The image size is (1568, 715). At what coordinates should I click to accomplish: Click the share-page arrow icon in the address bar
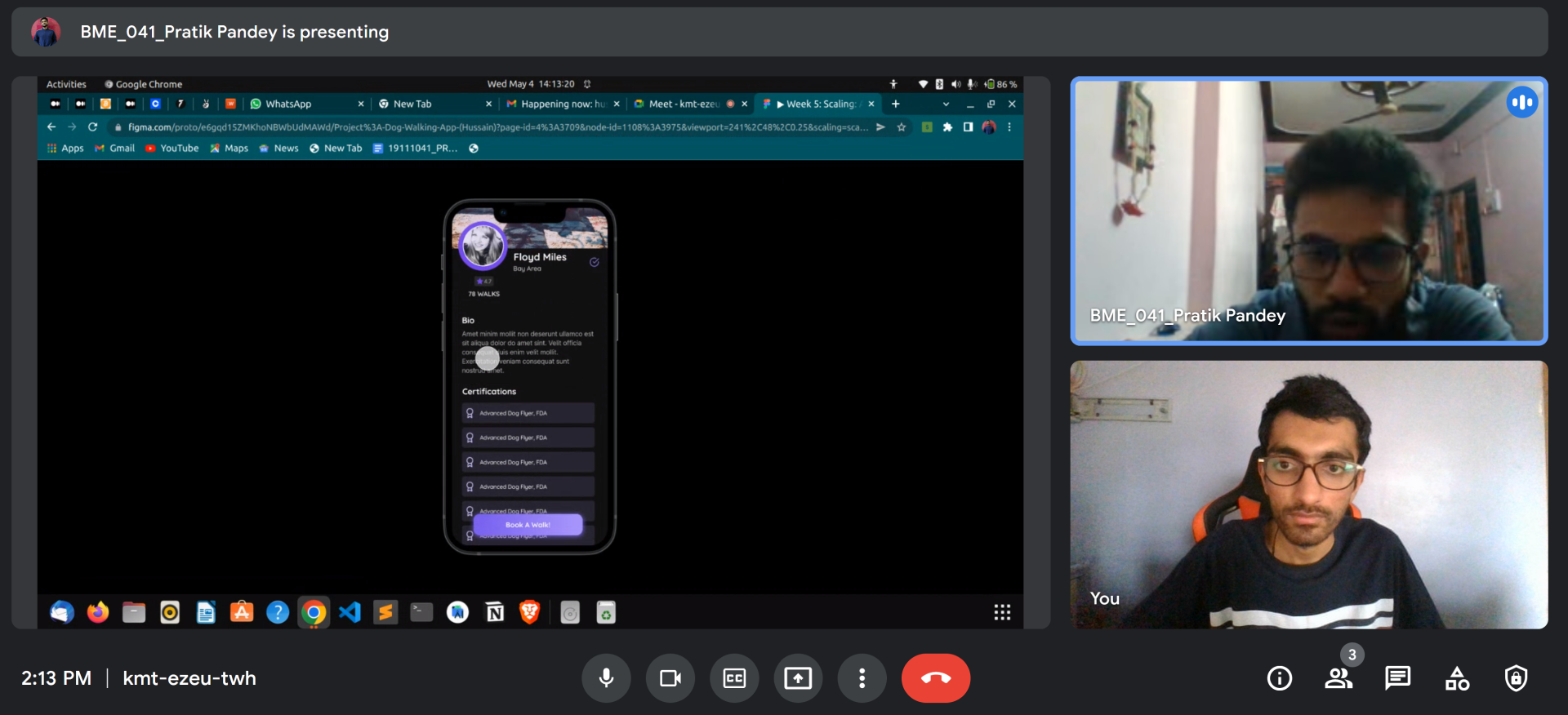pos(880,127)
